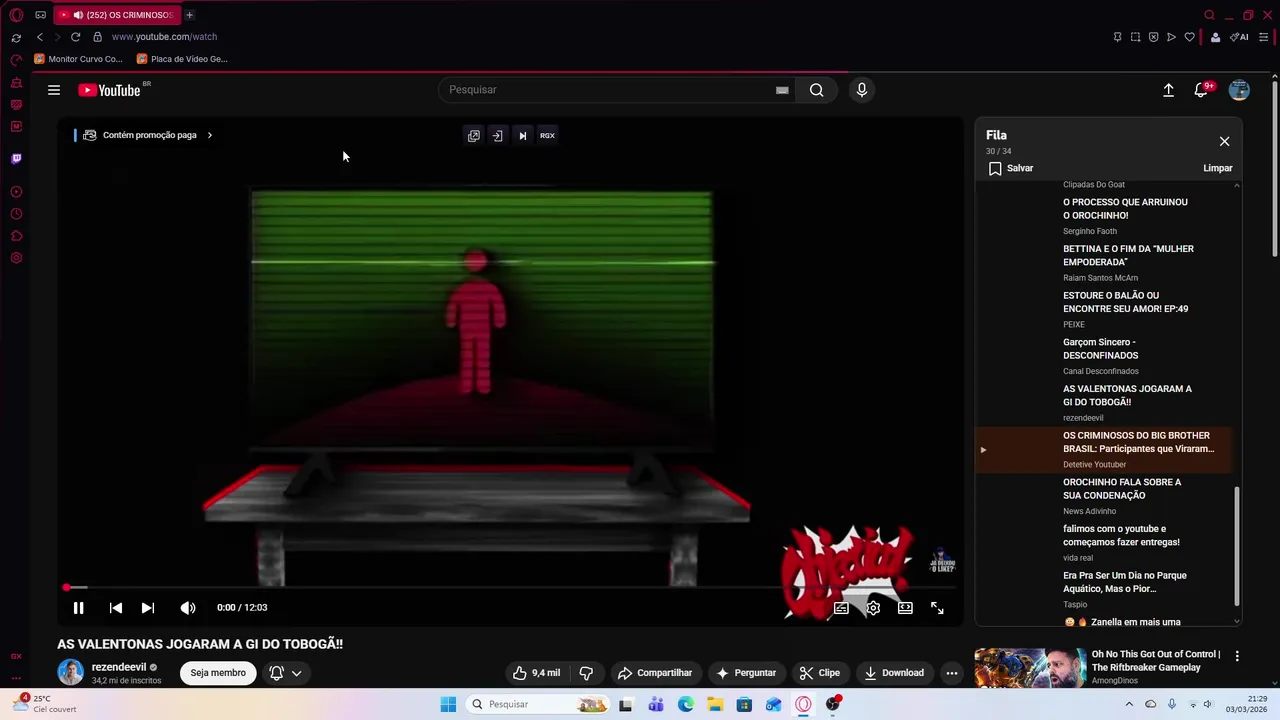Play 'OROCHINHO FALA SOBRE A SUA CONDENAÇÃO'
Image resolution: width=1280 pixels, height=720 pixels.
[x=1104, y=496]
